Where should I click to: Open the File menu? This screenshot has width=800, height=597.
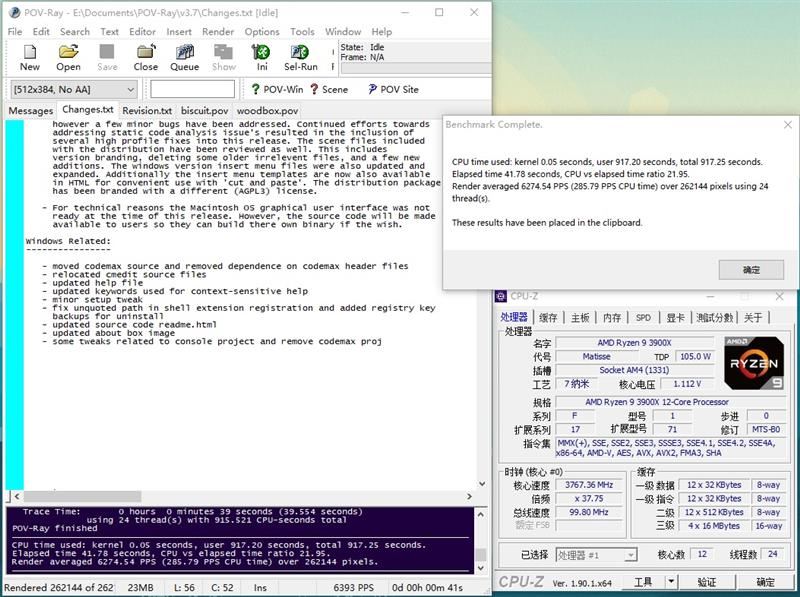click(x=15, y=32)
